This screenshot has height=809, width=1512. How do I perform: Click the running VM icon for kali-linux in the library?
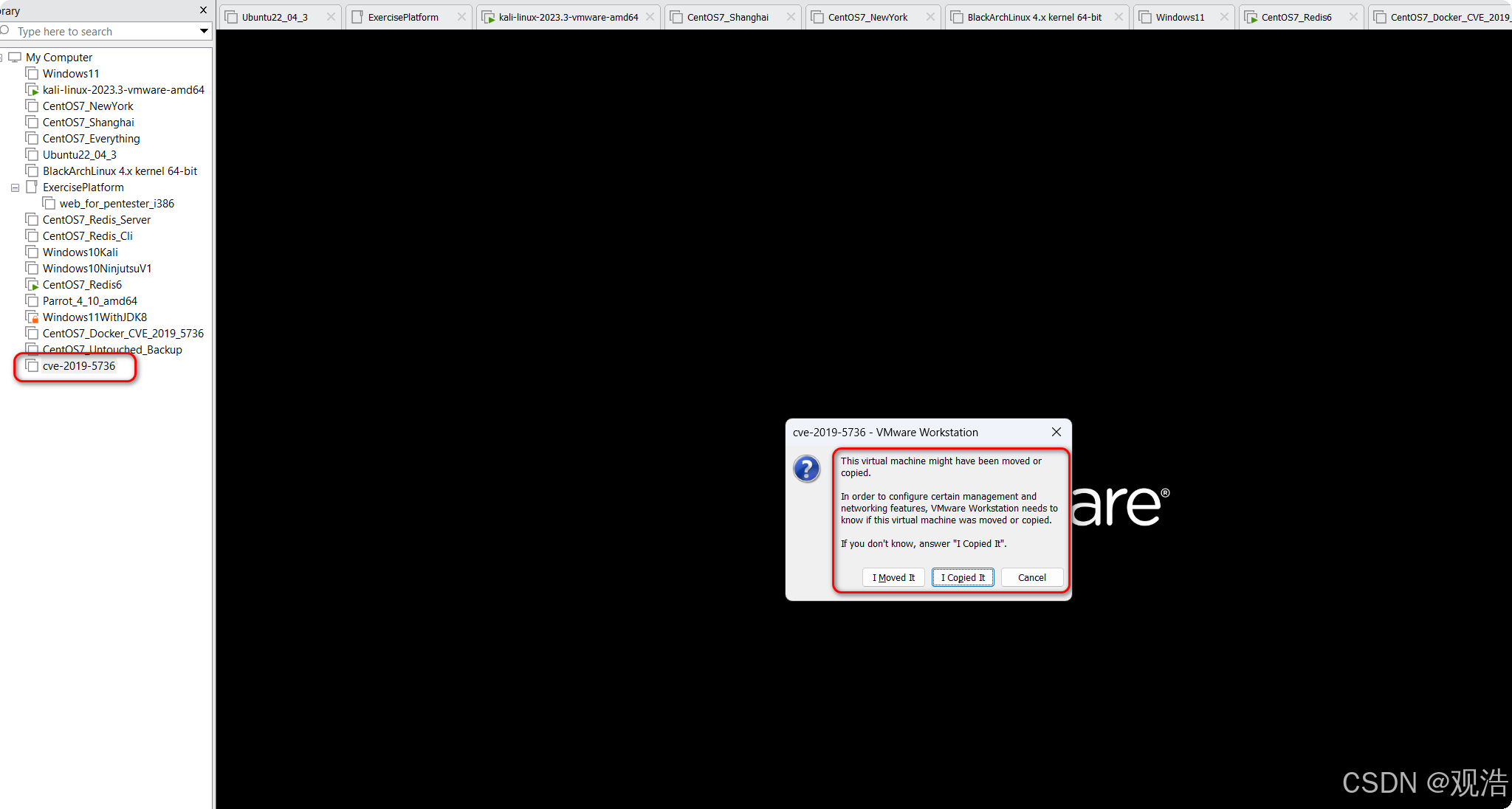click(32, 89)
